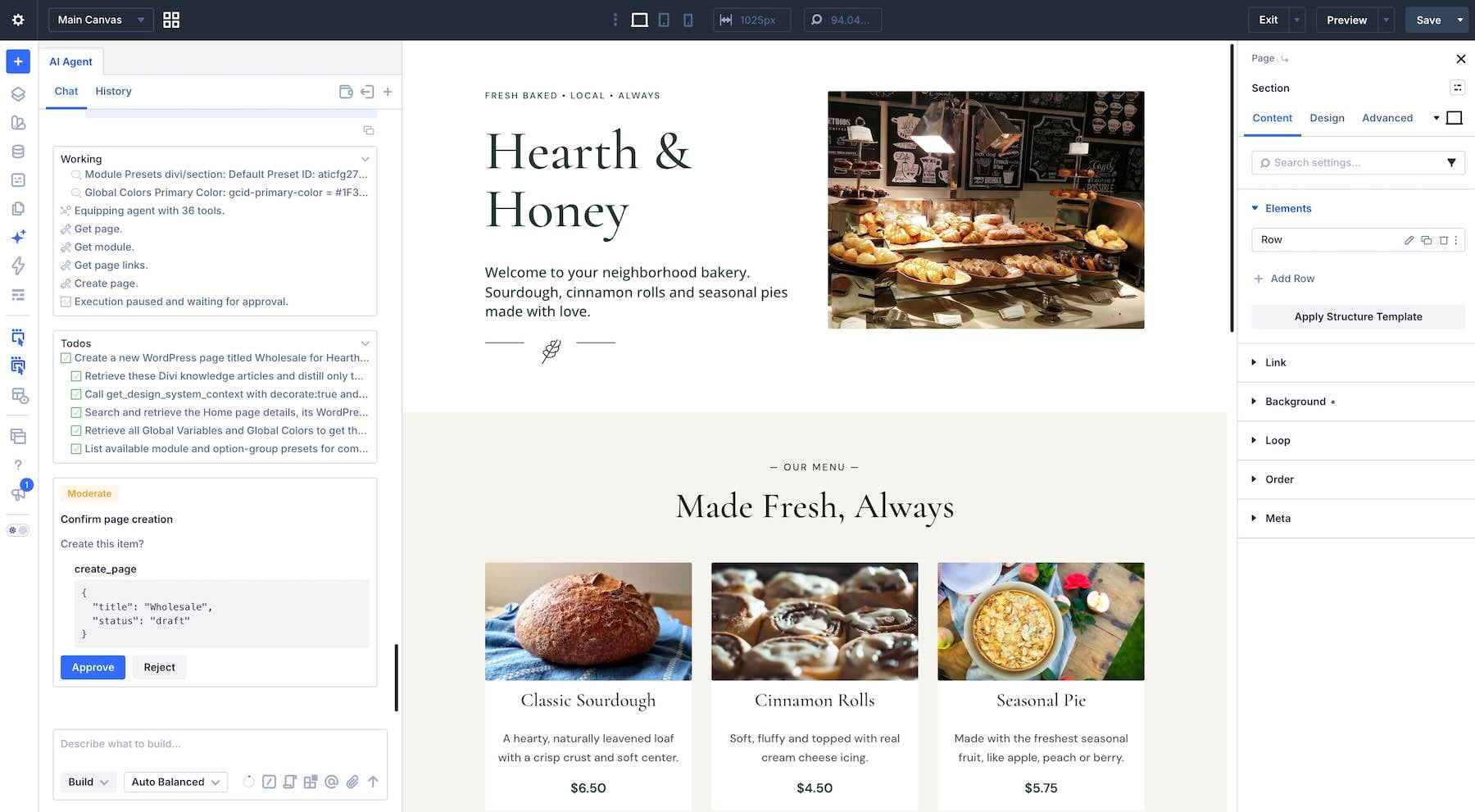
Task: Click the blue add module plus button
Action: click(x=18, y=61)
